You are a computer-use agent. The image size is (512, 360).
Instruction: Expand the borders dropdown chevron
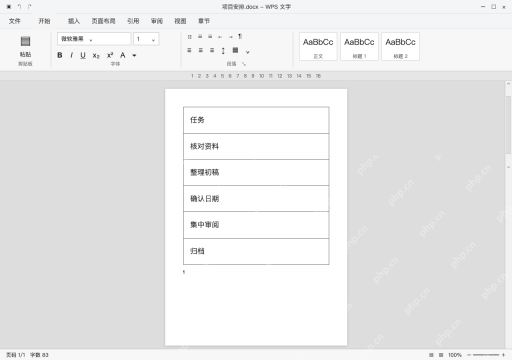(x=248, y=52)
